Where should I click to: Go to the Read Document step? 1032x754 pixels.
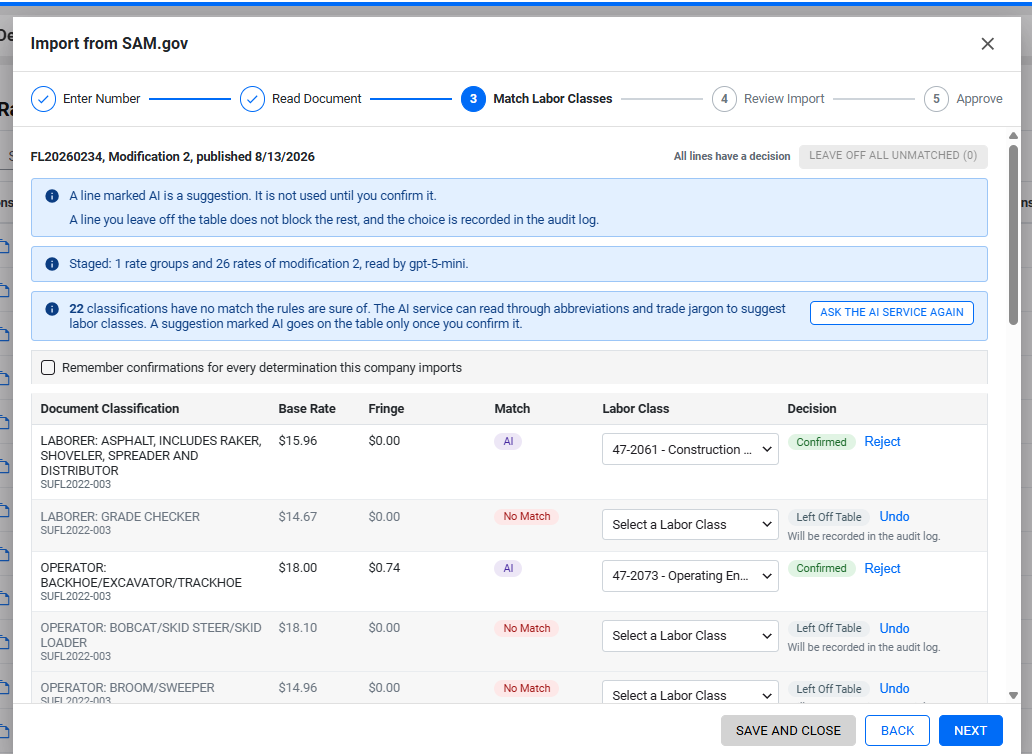[x=301, y=99]
